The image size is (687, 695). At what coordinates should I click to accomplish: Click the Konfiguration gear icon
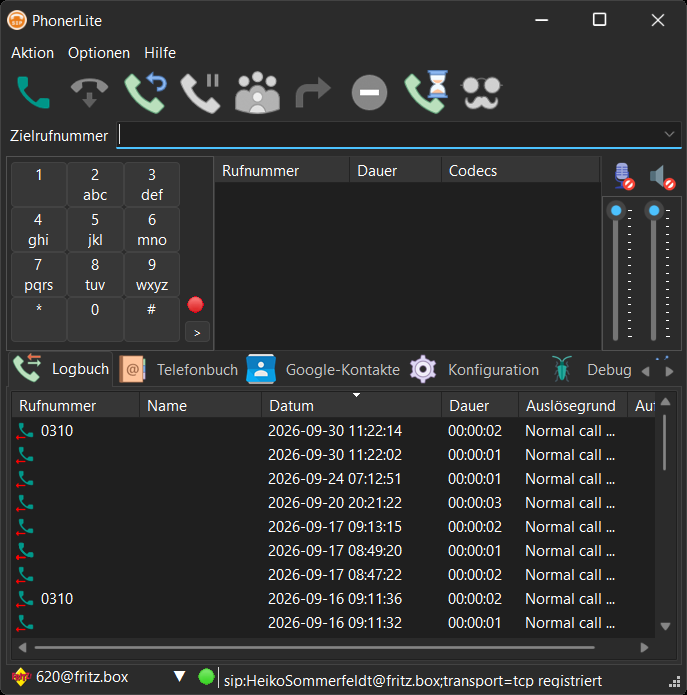[423, 369]
